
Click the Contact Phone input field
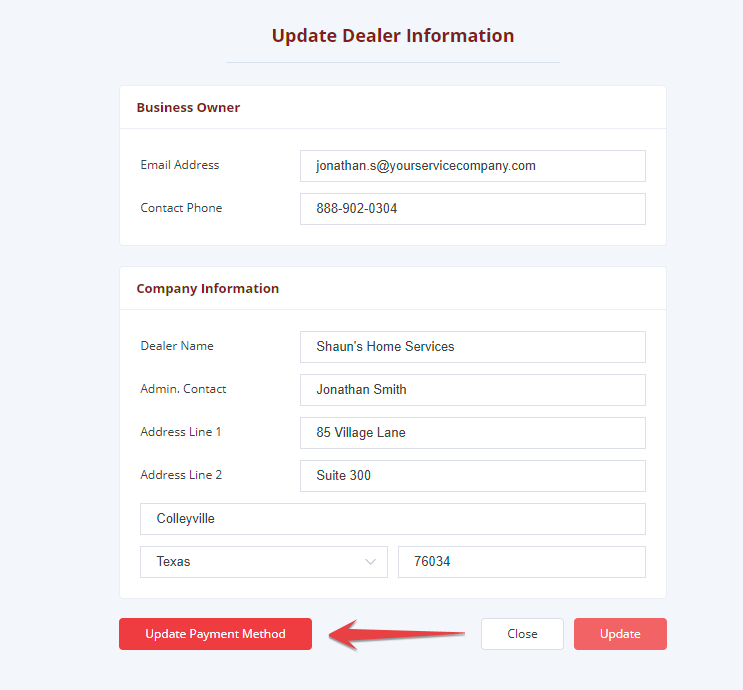472,209
